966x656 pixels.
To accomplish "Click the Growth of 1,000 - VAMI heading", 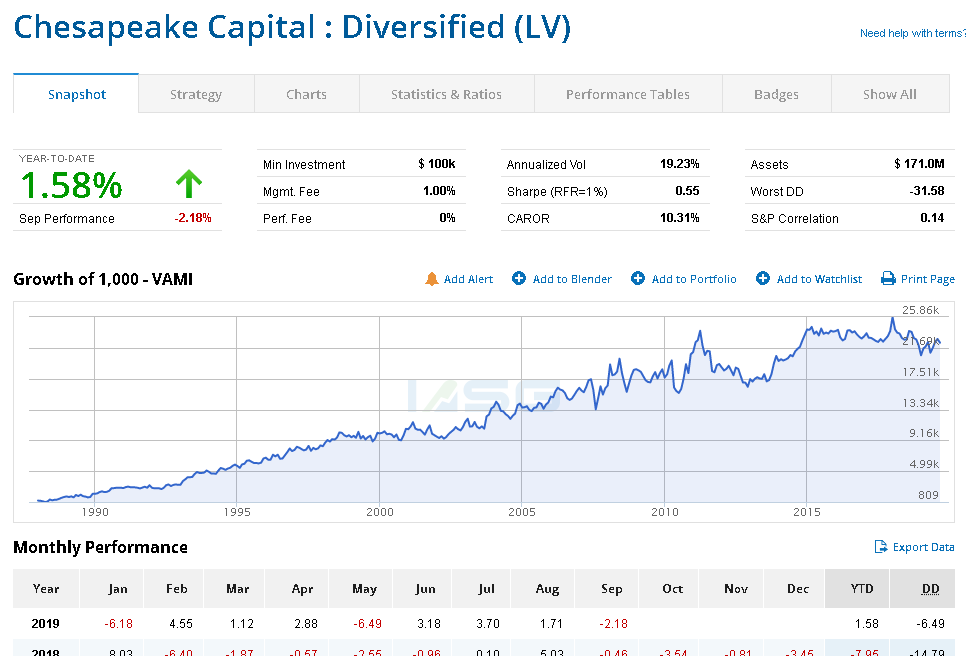I will click(103, 279).
